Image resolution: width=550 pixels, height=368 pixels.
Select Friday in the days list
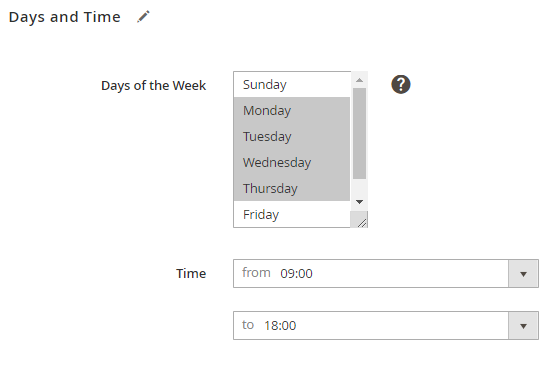click(292, 214)
